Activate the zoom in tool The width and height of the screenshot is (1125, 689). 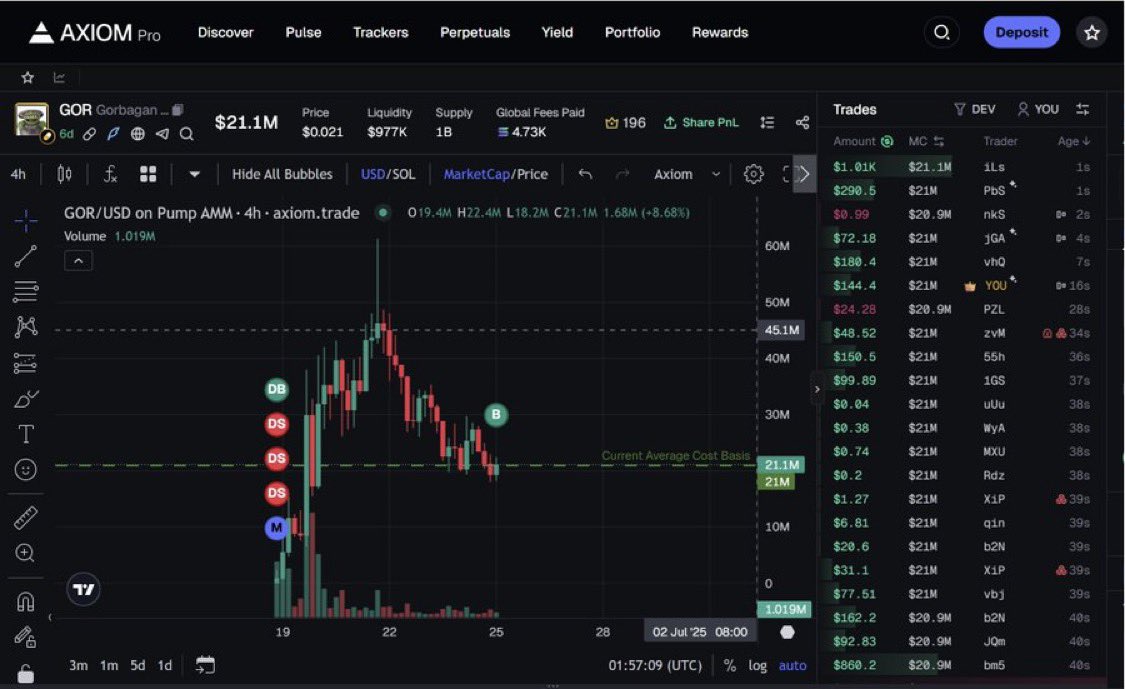26,553
